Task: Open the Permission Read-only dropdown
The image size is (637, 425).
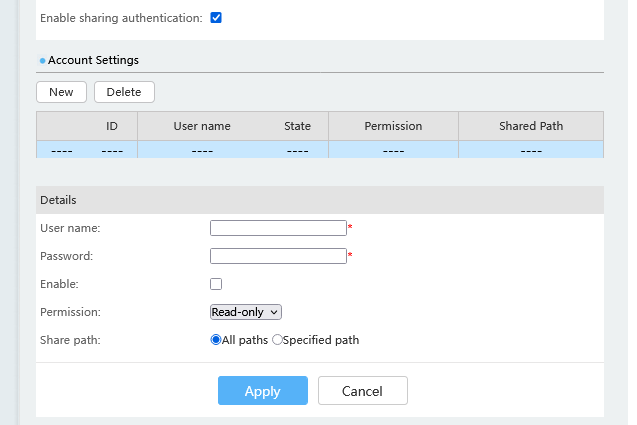Action: [x=246, y=312]
